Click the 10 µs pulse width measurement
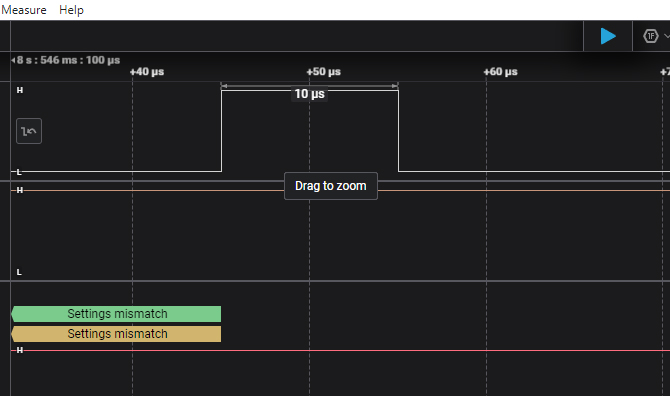 click(309, 94)
